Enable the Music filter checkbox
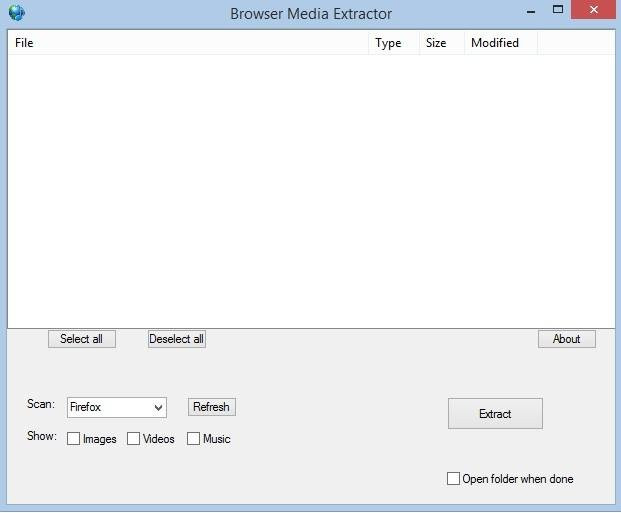 (x=193, y=439)
